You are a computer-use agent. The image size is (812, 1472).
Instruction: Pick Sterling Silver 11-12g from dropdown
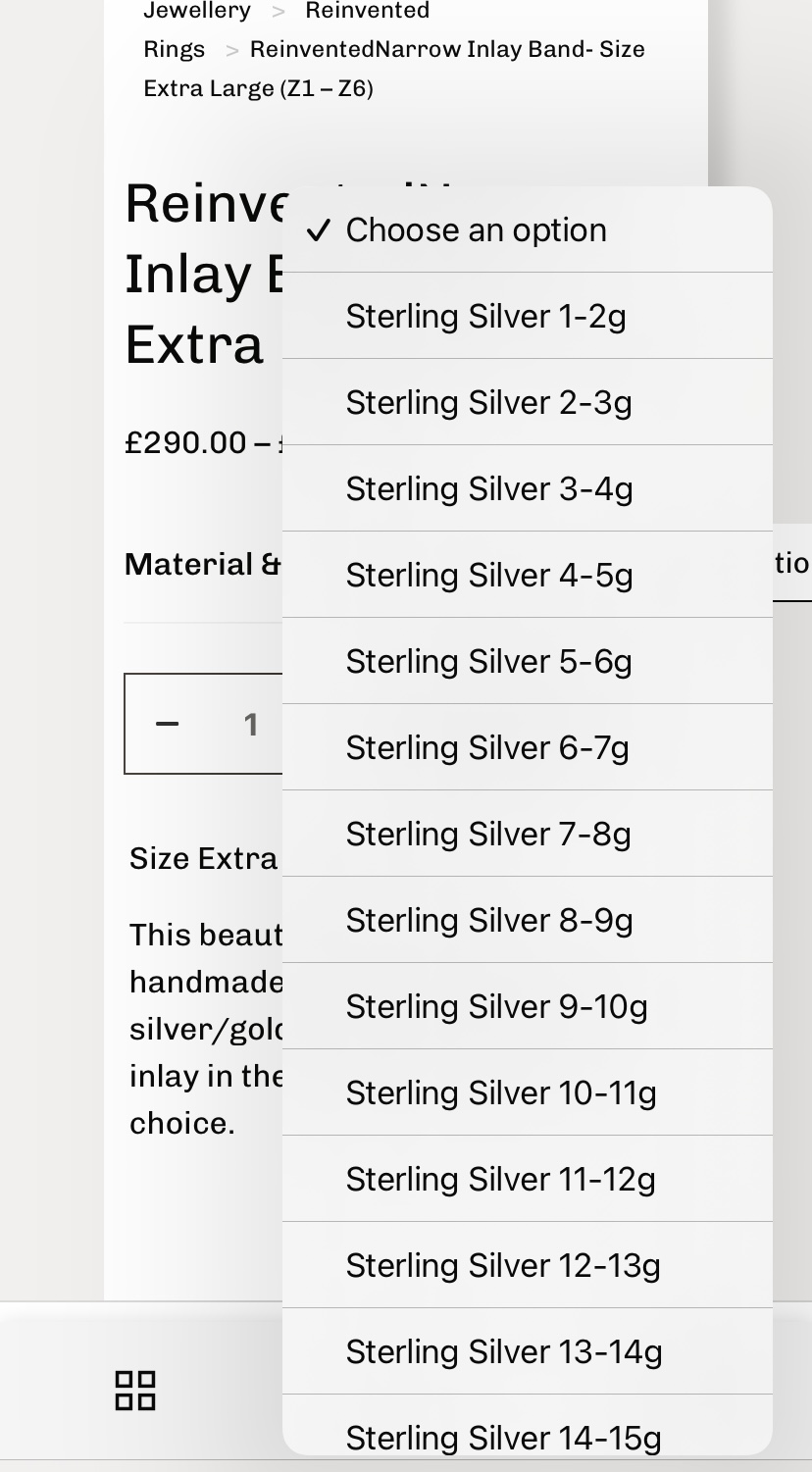click(500, 1180)
